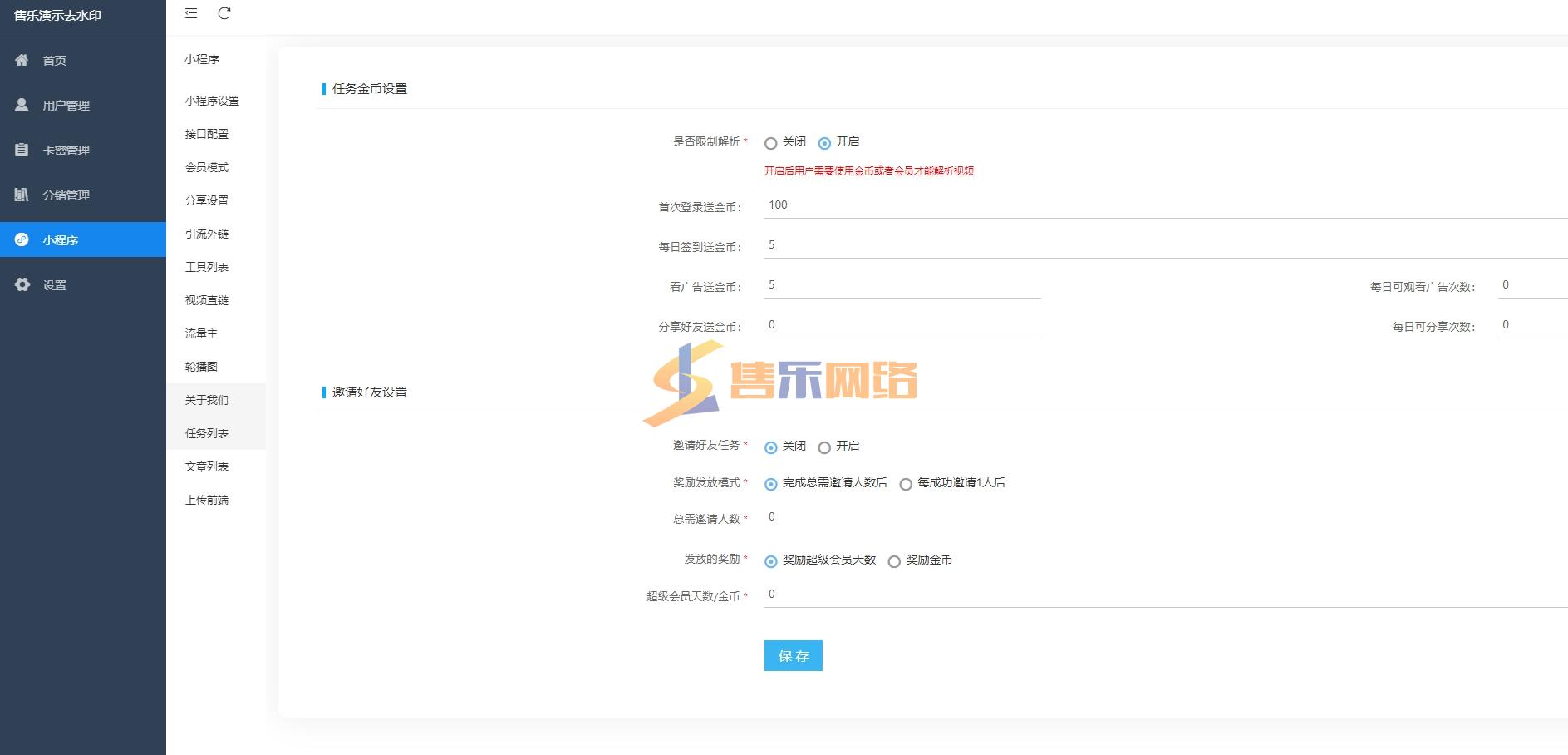Click the mini program sidebar icon
The height and width of the screenshot is (755, 1568).
pos(22,239)
